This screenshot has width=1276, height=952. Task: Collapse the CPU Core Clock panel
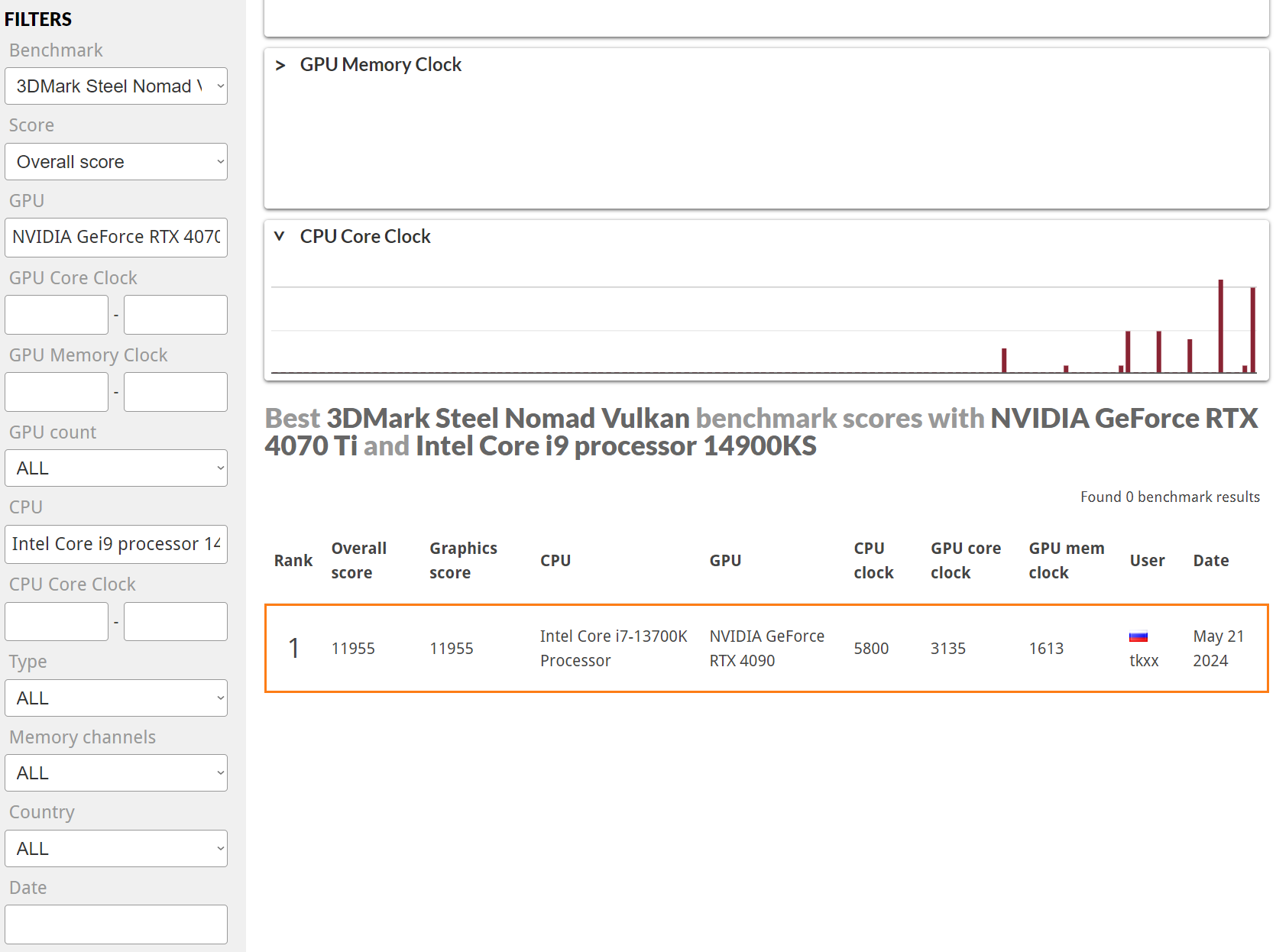click(x=280, y=237)
